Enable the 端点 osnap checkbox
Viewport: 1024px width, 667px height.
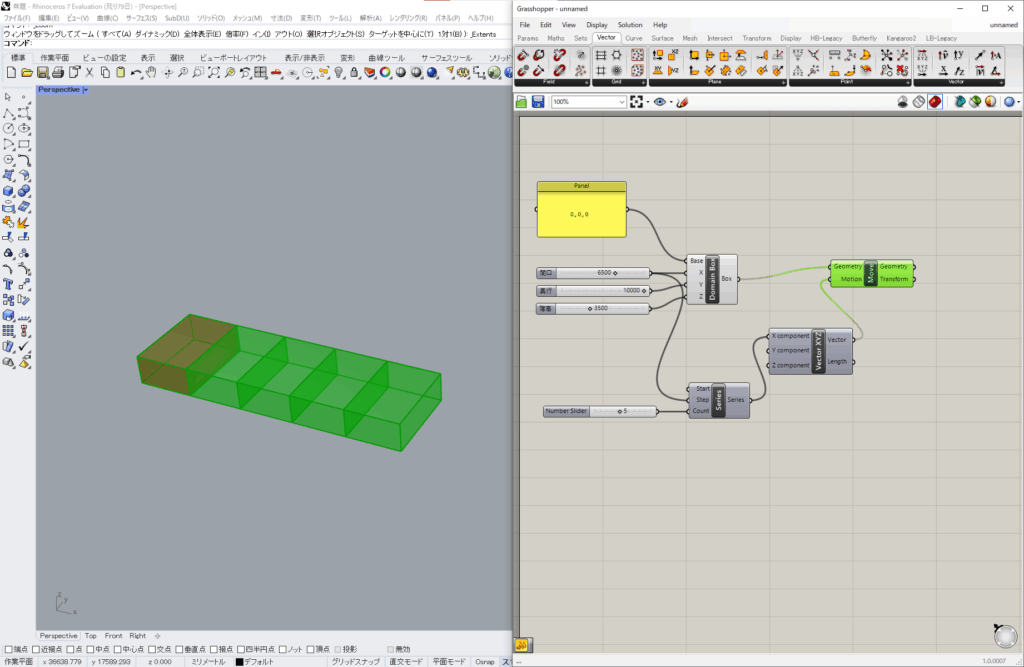pos(9,649)
